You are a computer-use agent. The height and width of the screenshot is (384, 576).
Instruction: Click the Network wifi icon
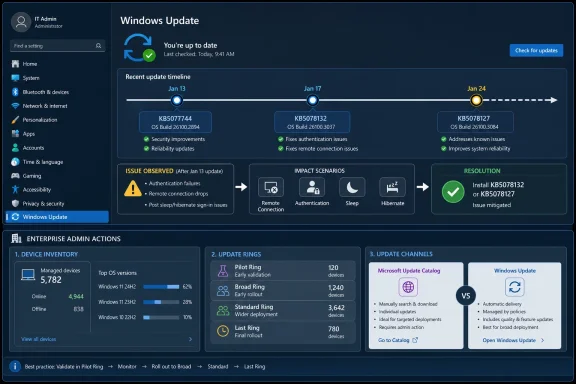[15, 106]
